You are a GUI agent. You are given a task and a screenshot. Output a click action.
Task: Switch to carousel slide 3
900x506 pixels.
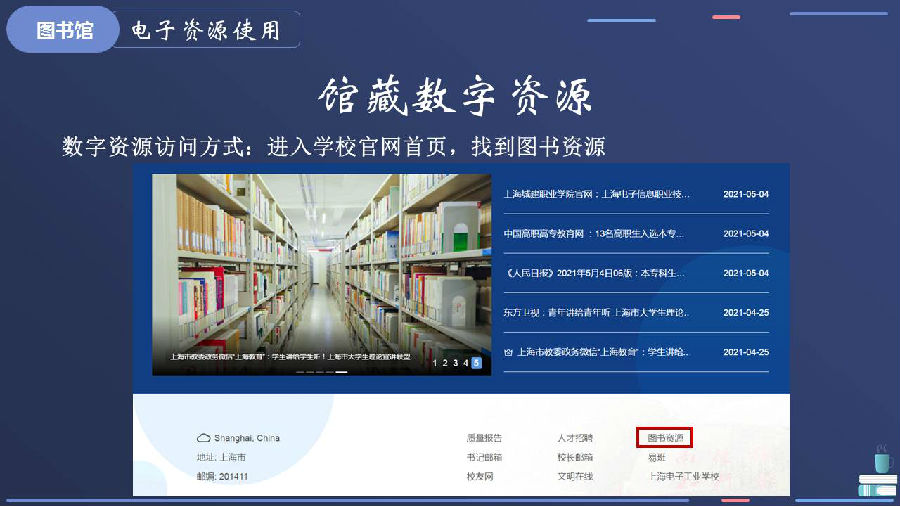click(x=455, y=363)
